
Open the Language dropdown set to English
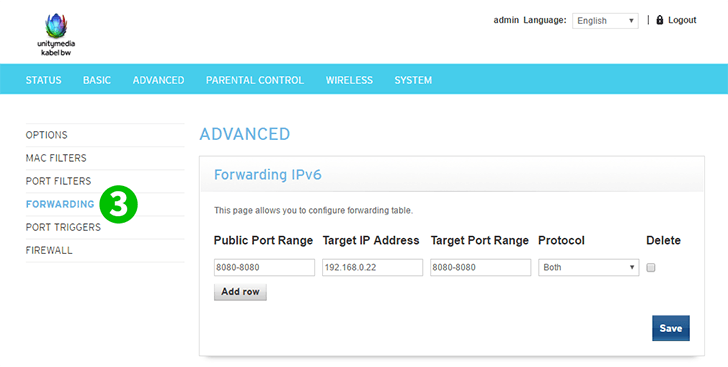tap(605, 20)
